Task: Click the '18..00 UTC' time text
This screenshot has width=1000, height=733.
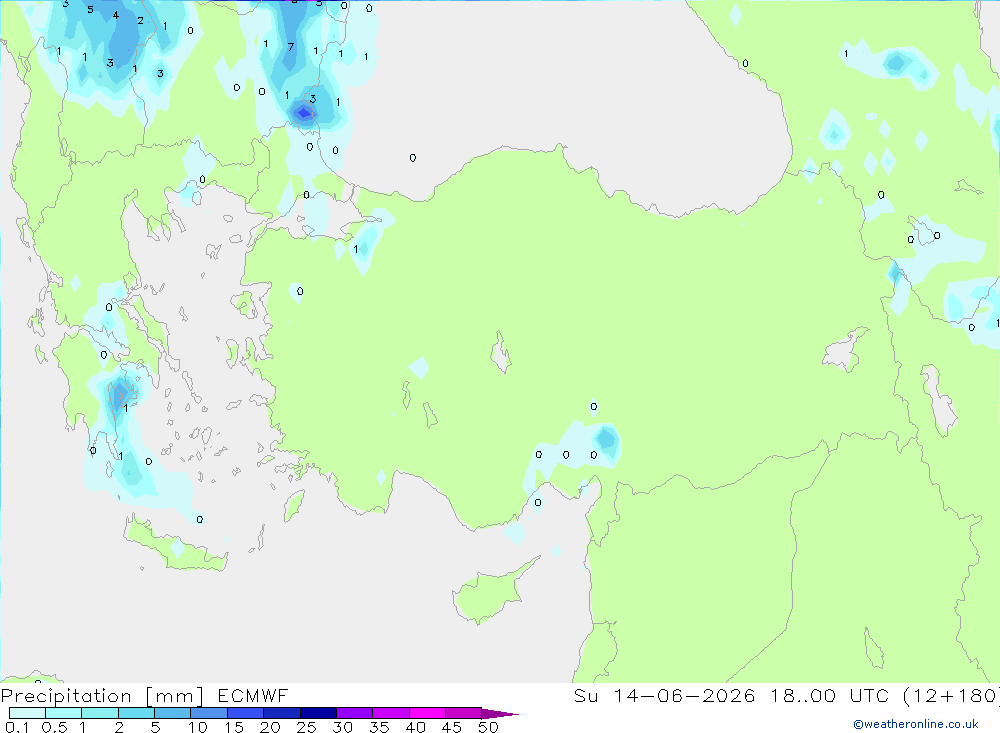Action: tap(829, 695)
